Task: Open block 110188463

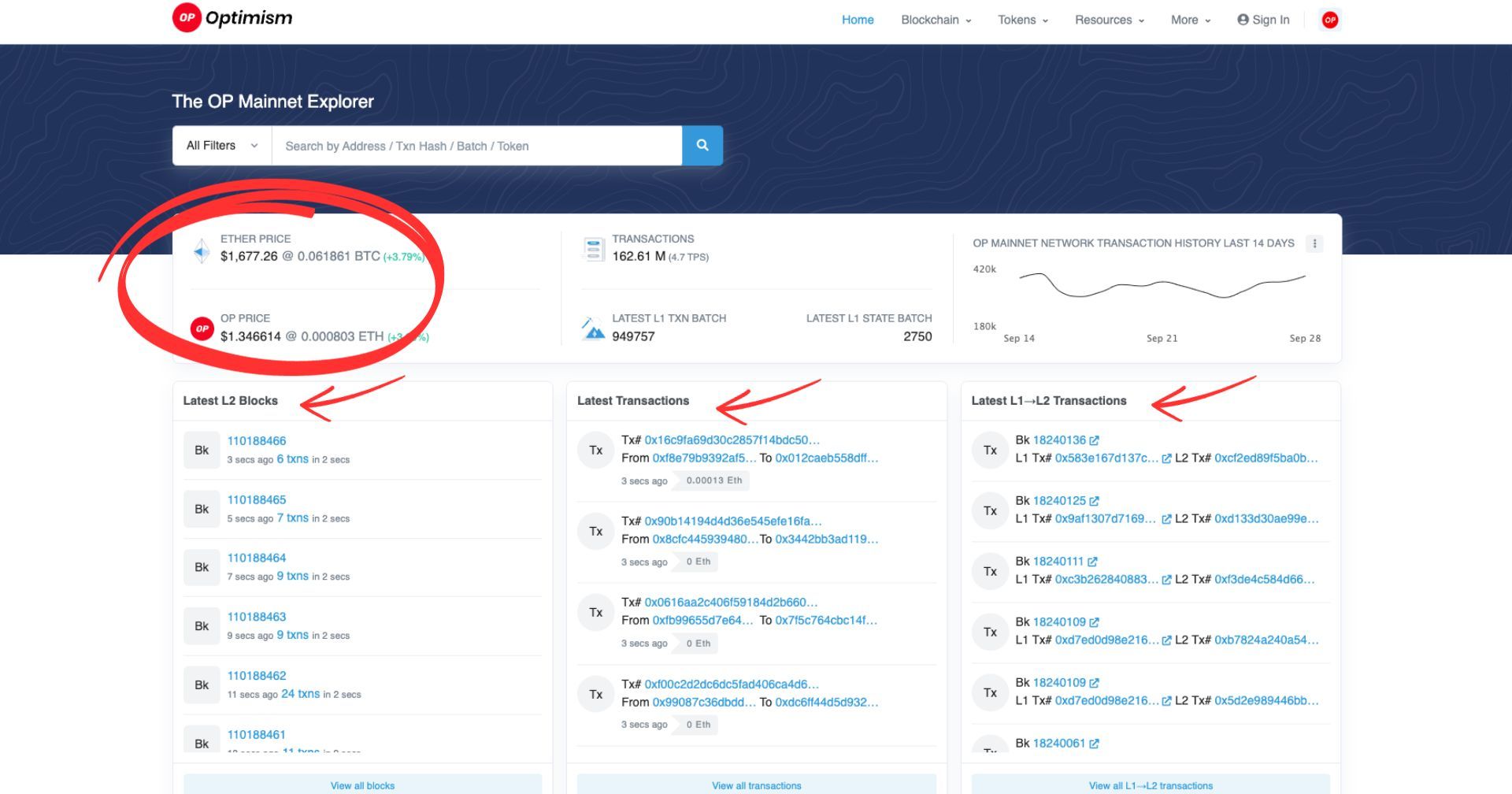Action: tap(257, 617)
